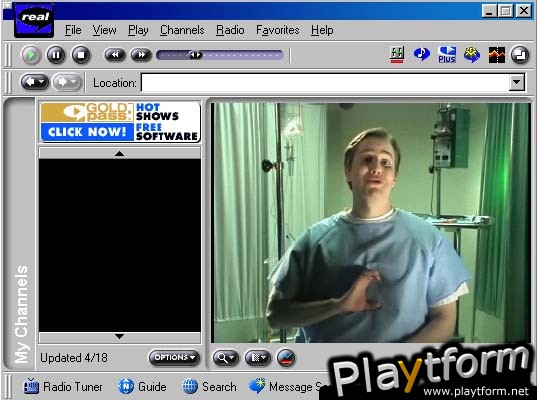Image resolution: width=537 pixels, height=400 pixels.
Task: Open the Favorites menu
Action: (278, 30)
